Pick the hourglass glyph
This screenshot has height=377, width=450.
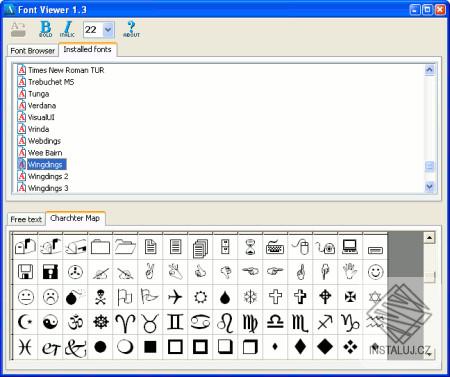click(250, 247)
